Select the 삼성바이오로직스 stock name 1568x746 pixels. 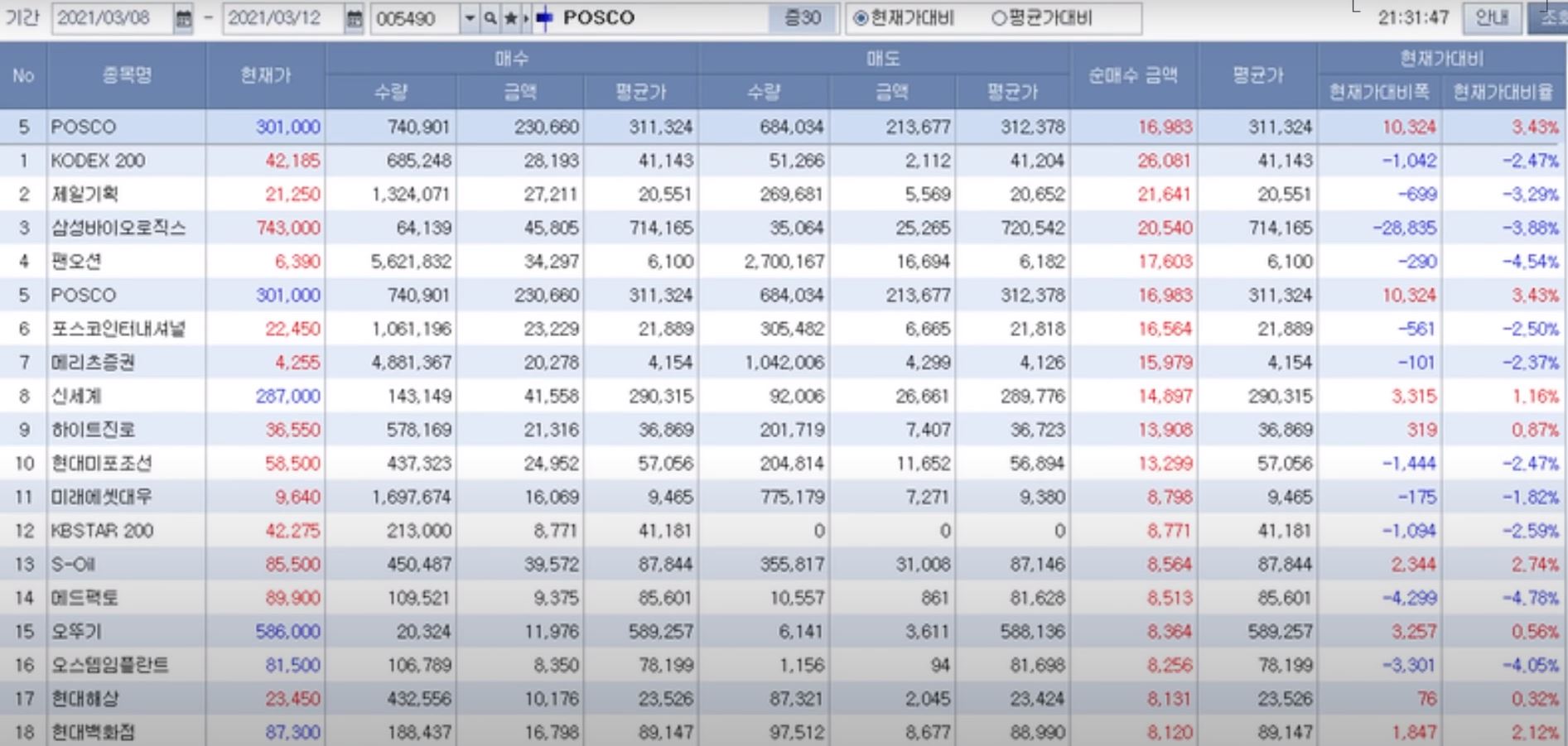pyautogui.click(x=118, y=228)
